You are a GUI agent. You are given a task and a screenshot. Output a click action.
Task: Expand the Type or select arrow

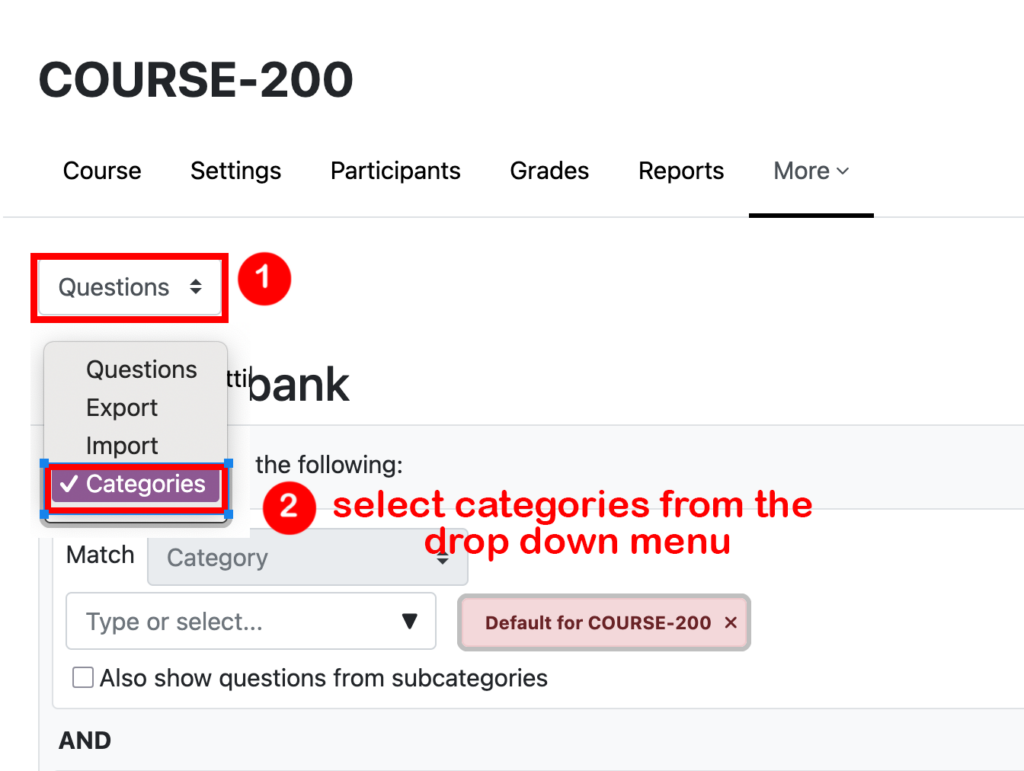click(409, 622)
